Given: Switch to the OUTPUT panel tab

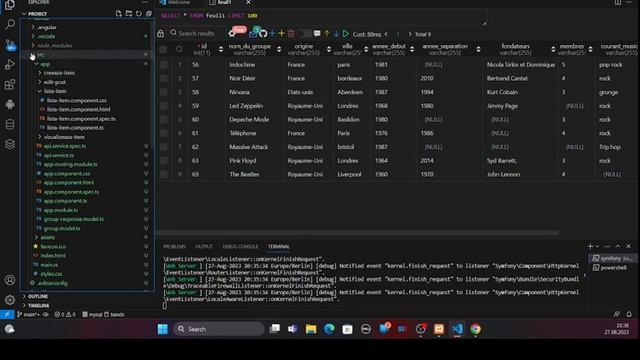Looking at the screenshot, I should [x=204, y=247].
